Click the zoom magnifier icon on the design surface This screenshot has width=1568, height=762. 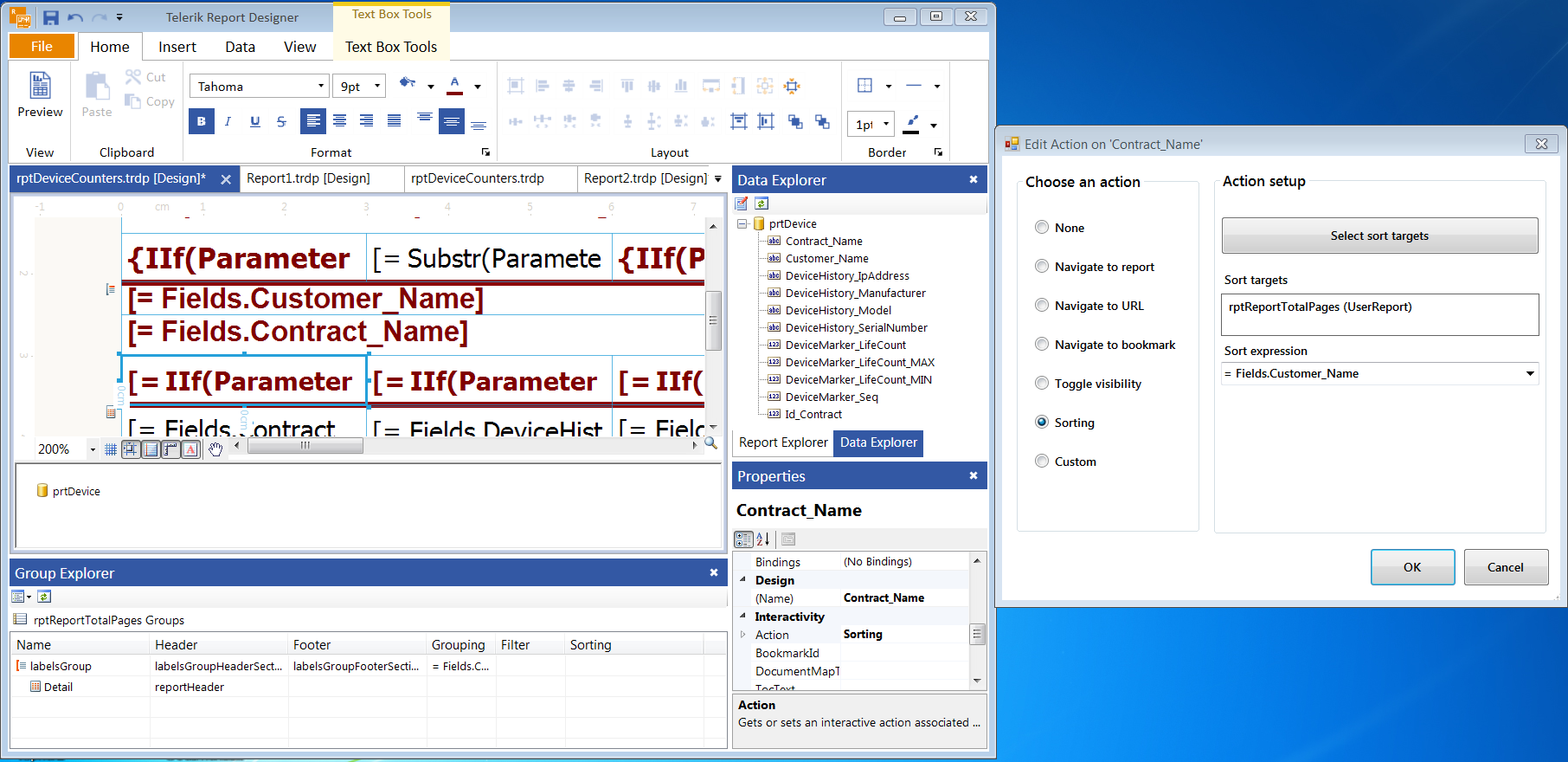tap(710, 443)
